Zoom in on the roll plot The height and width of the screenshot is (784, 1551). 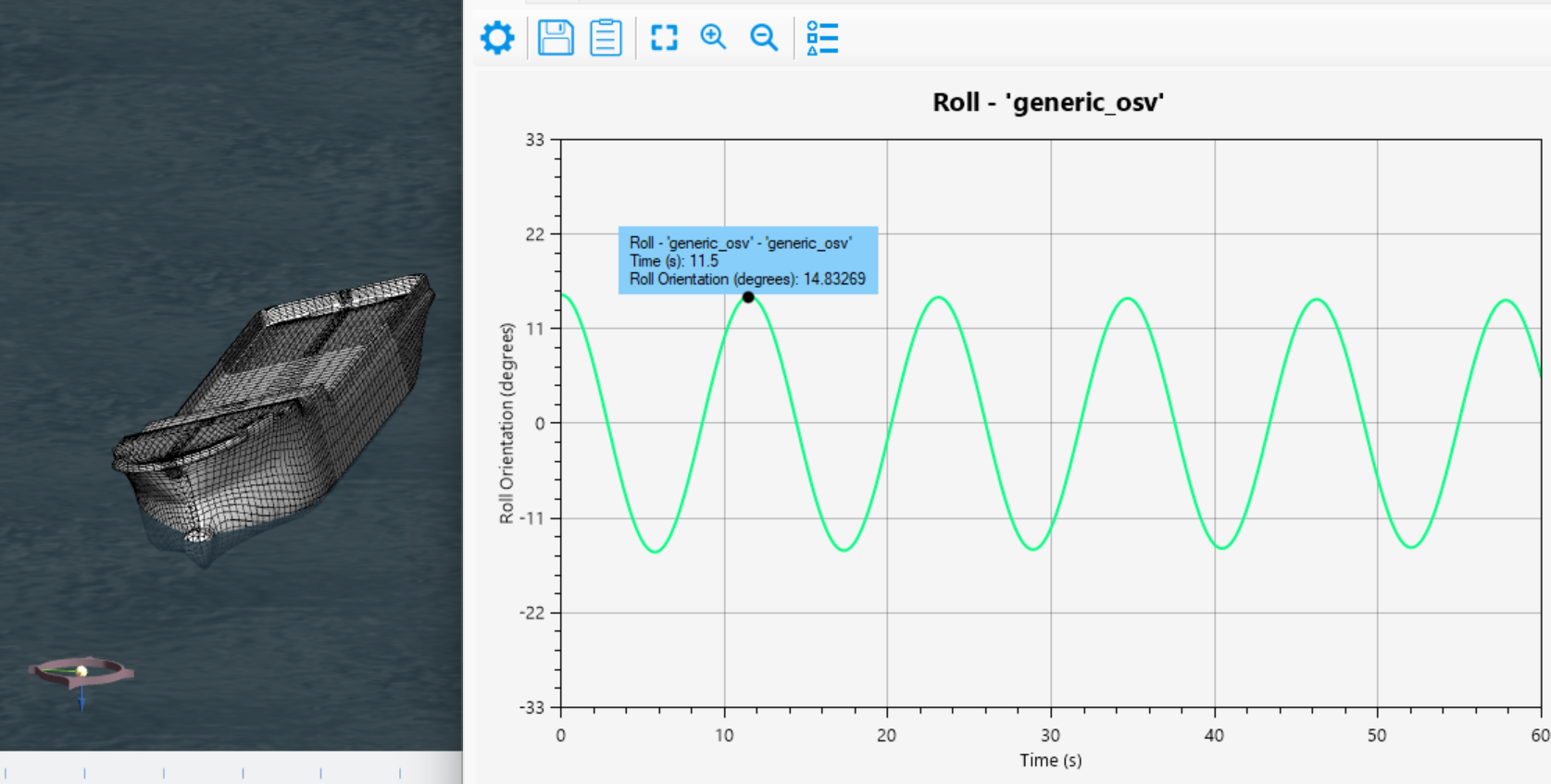pyautogui.click(x=713, y=37)
